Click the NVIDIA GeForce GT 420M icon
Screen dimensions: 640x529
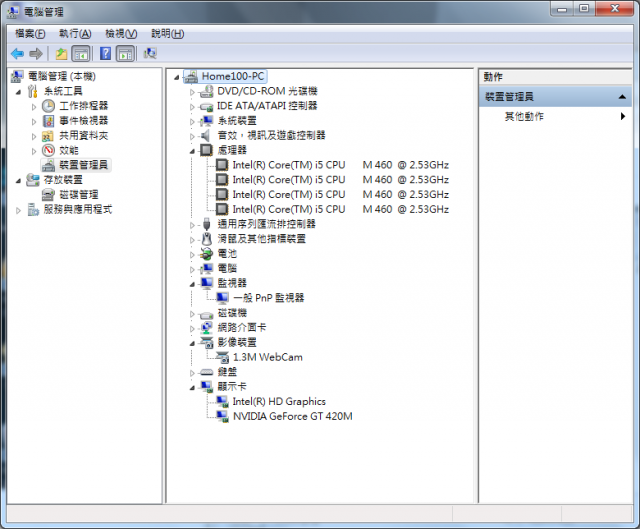(x=222, y=416)
